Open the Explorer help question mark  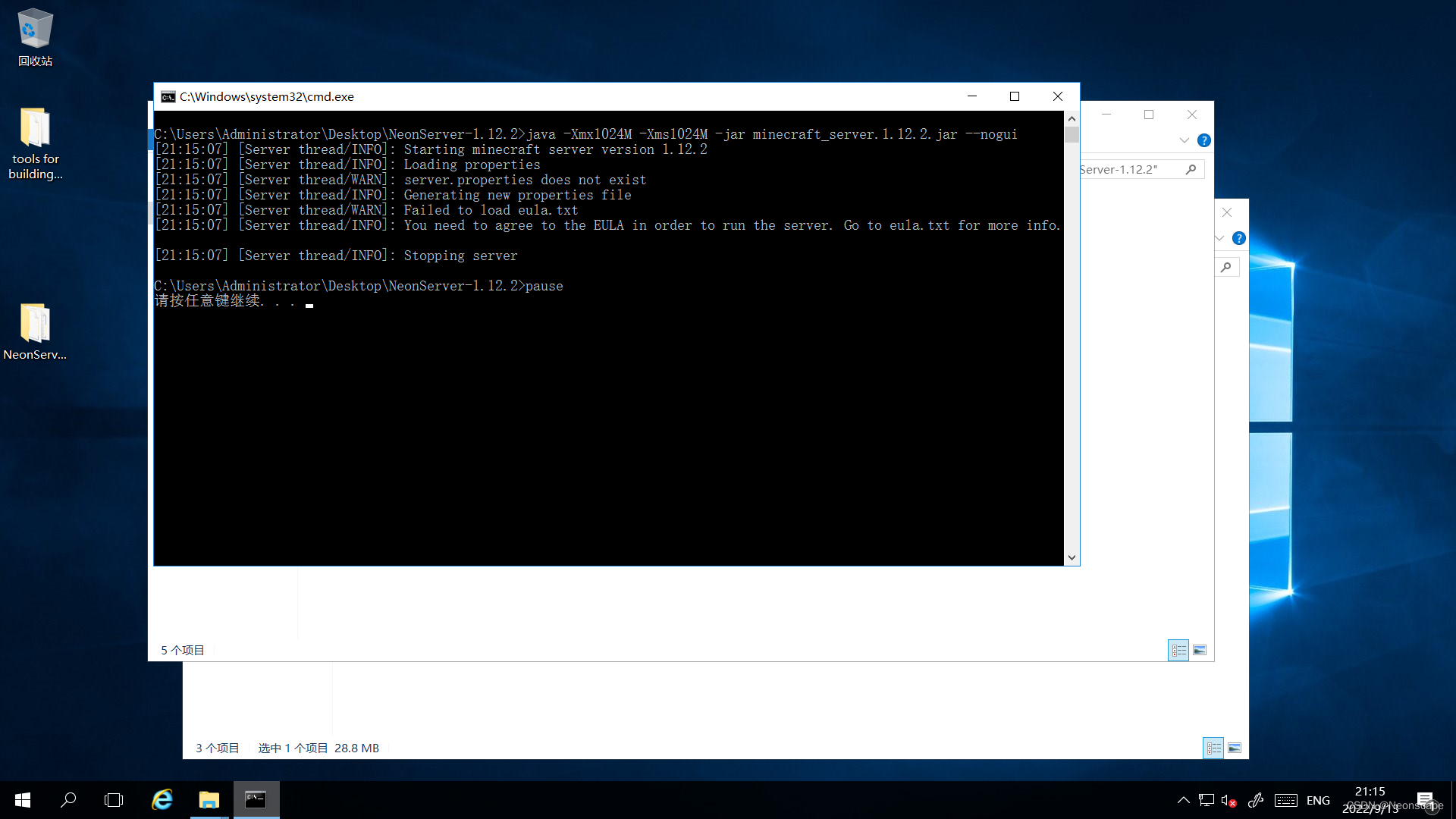coord(1203,140)
